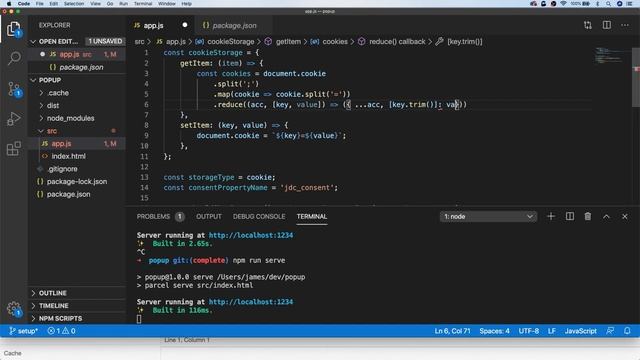The width and height of the screenshot is (640, 360).
Task: Open the editor More Actions menu
Action: pyautogui.click(x=625, y=25)
